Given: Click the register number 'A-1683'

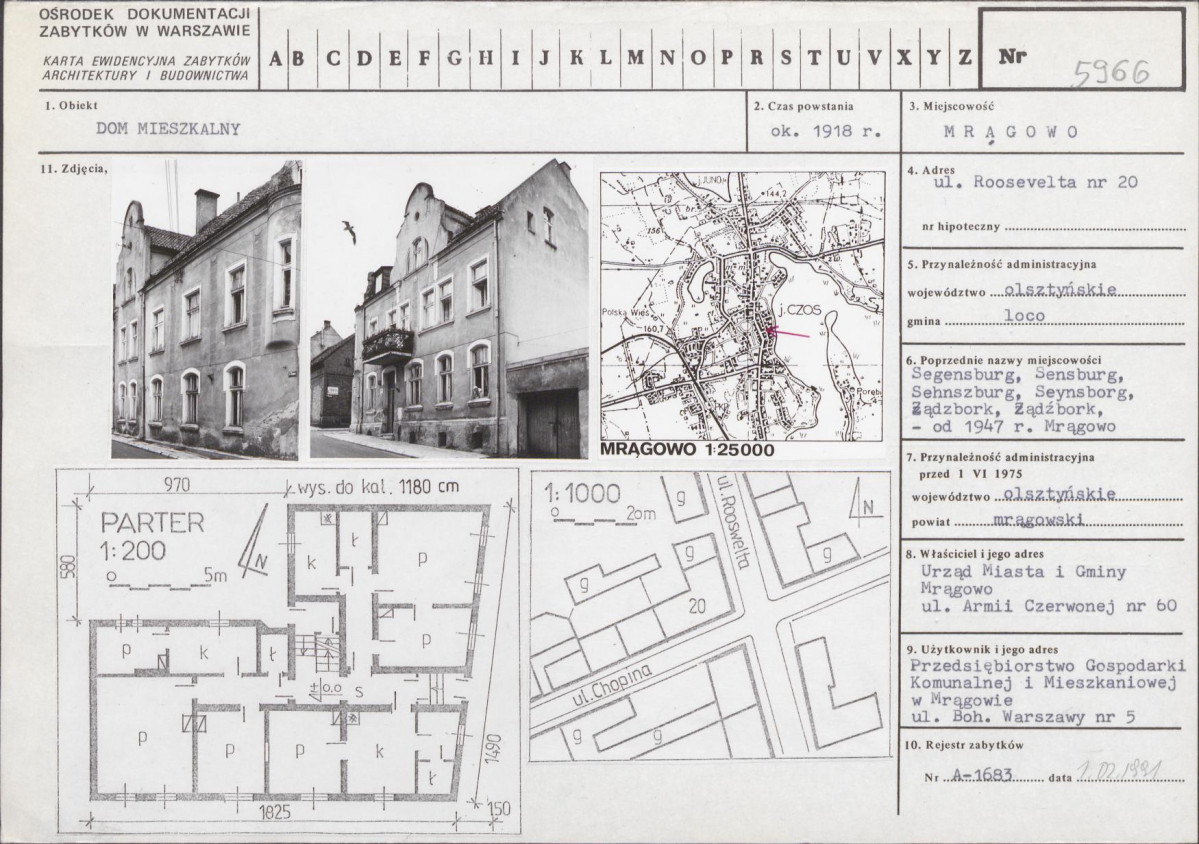Looking at the screenshot, I should 982,775.
